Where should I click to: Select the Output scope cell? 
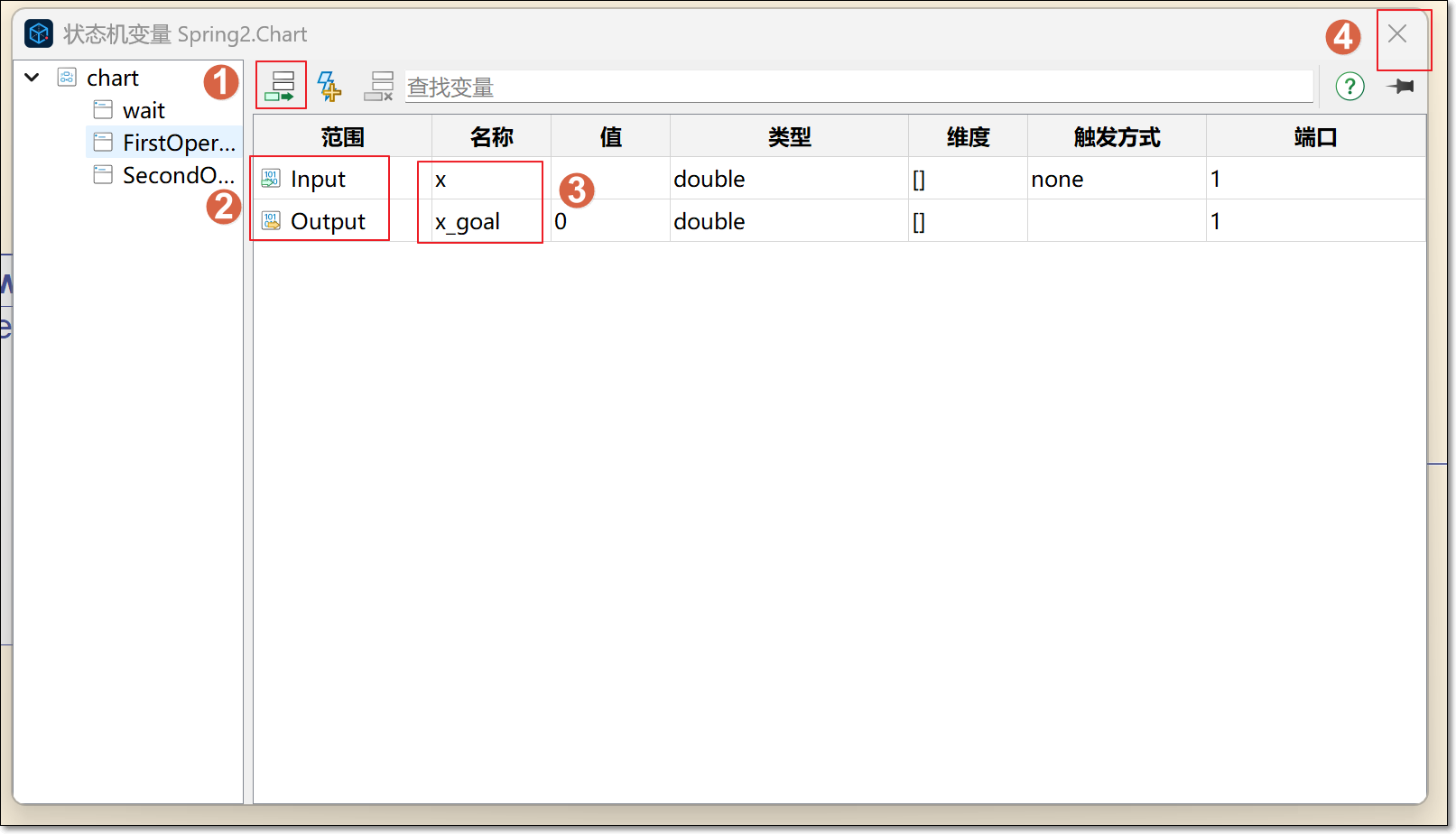[x=342, y=221]
